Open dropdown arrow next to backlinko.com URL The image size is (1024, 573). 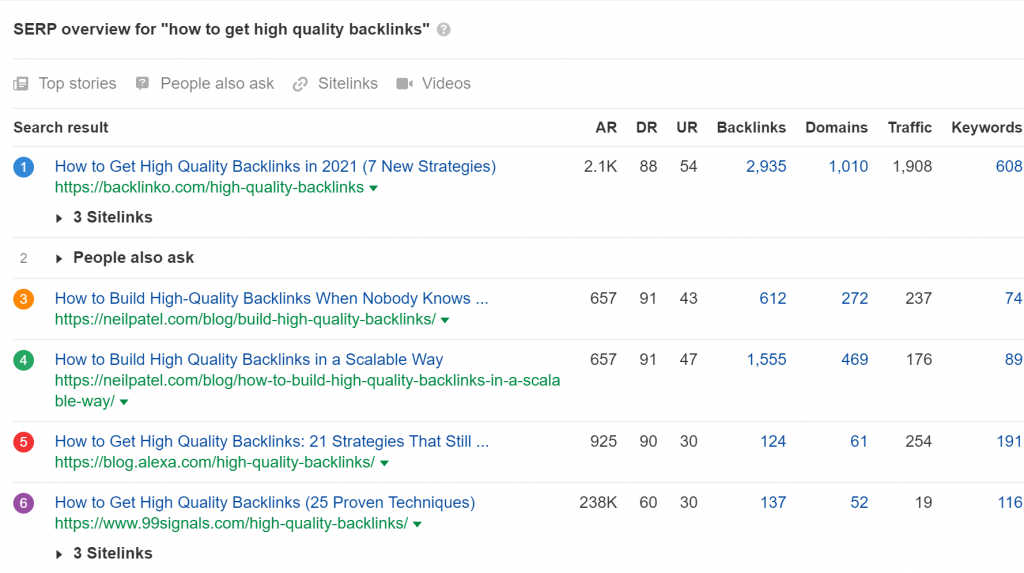[x=374, y=188]
